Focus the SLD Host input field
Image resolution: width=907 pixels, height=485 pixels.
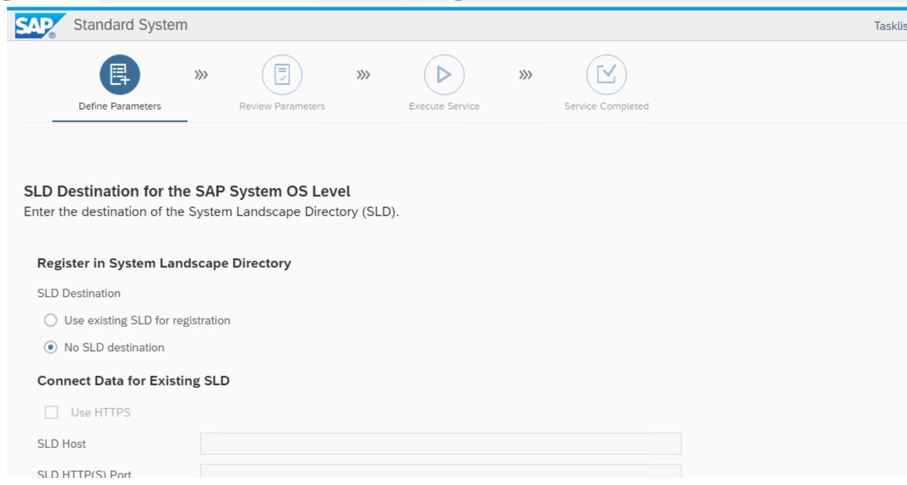point(441,444)
